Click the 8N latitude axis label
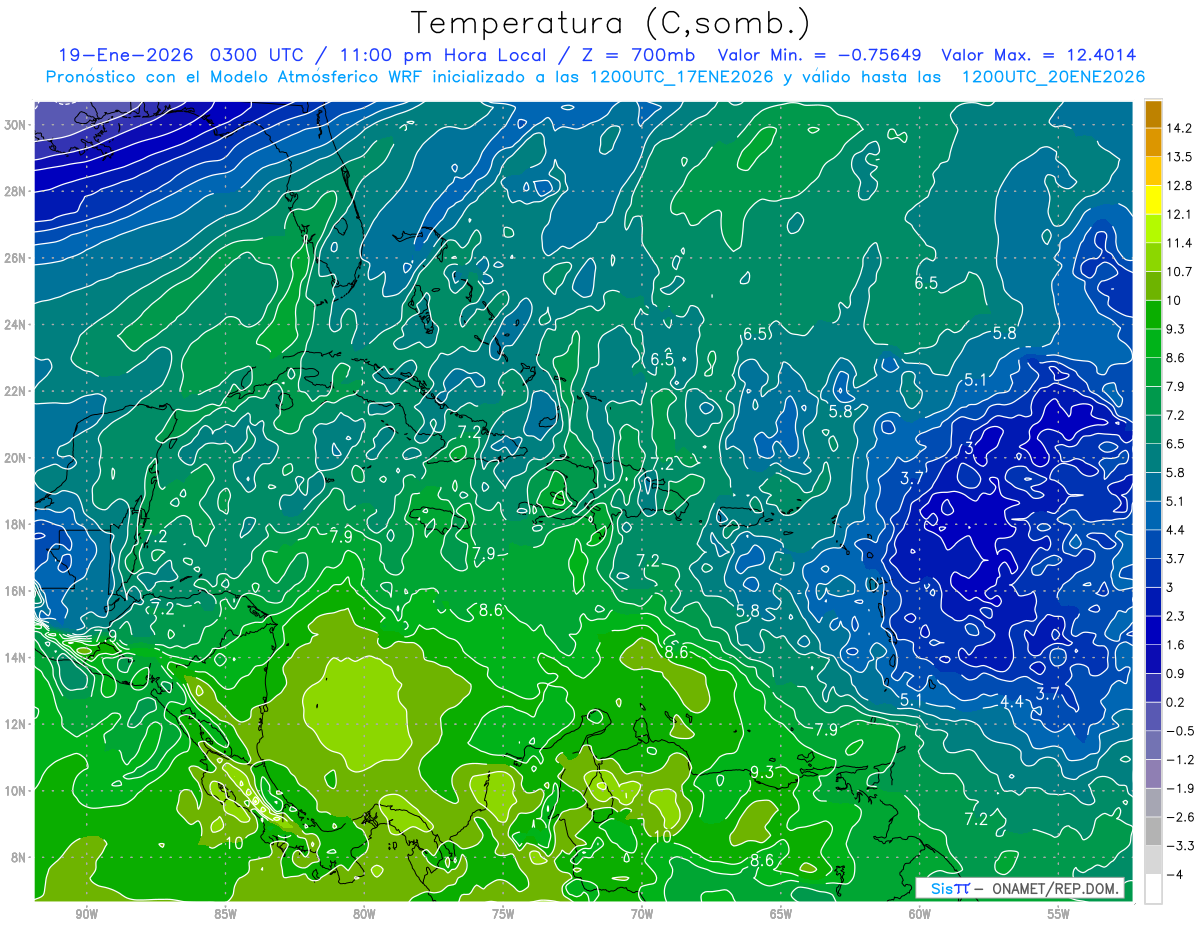Viewport: 1200px width, 927px height. [x=20, y=857]
